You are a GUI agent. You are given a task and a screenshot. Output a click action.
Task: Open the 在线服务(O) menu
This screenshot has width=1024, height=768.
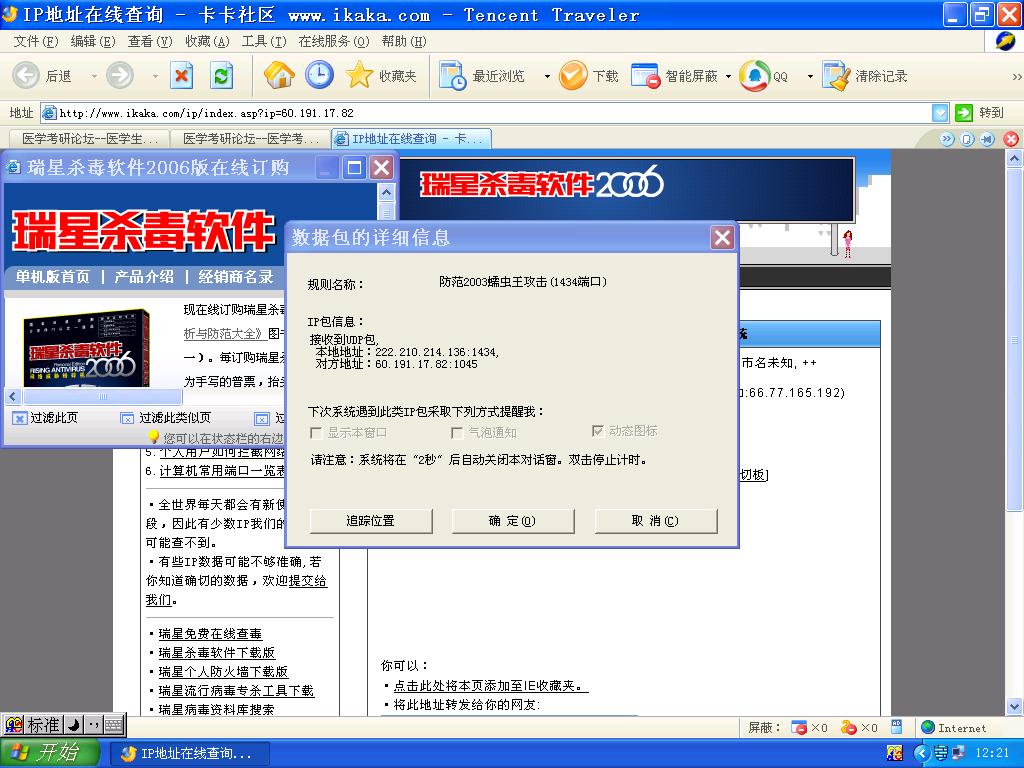click(334, 41)
